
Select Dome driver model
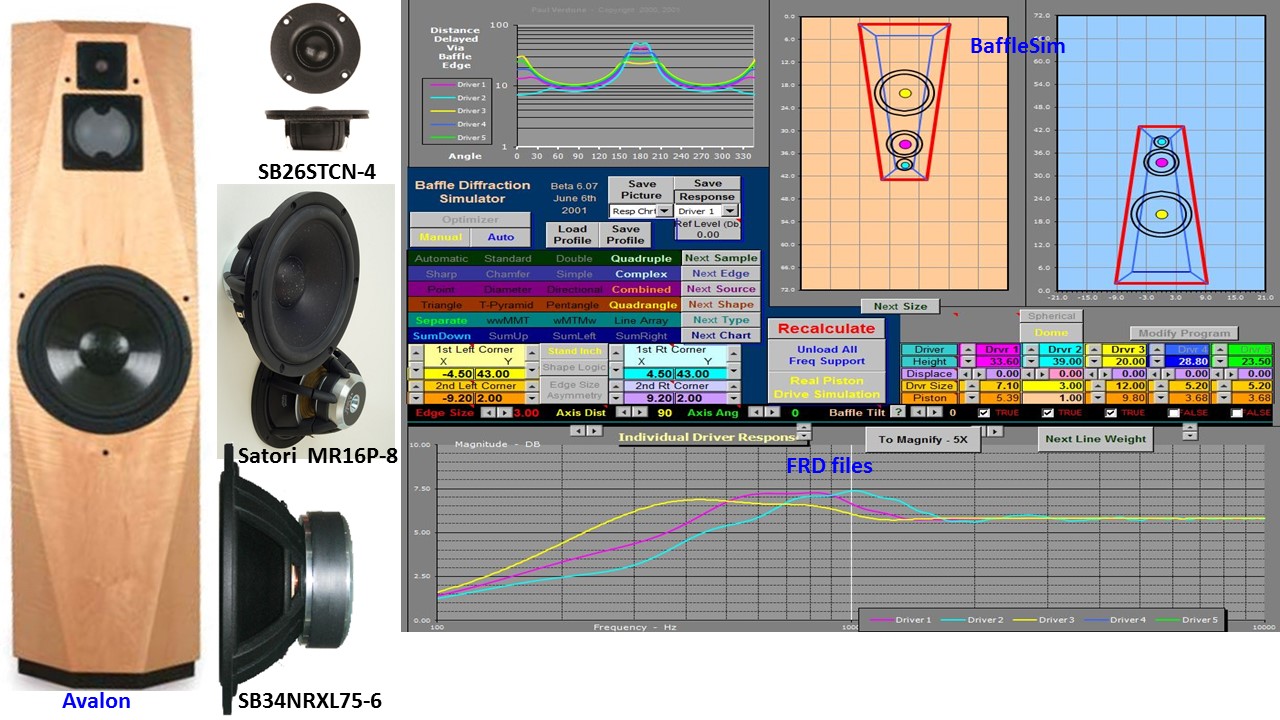pyautogui.click(x=1051, y=332)
